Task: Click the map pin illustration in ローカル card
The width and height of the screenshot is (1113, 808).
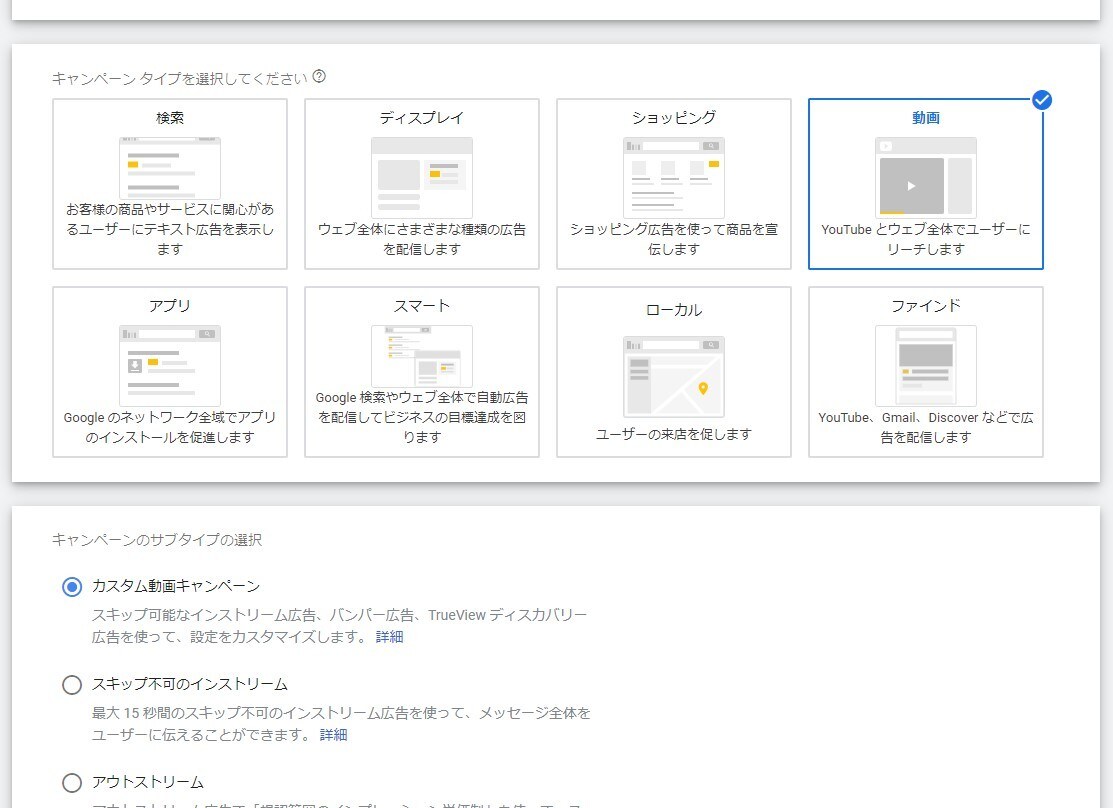Action: coord(674,376)
